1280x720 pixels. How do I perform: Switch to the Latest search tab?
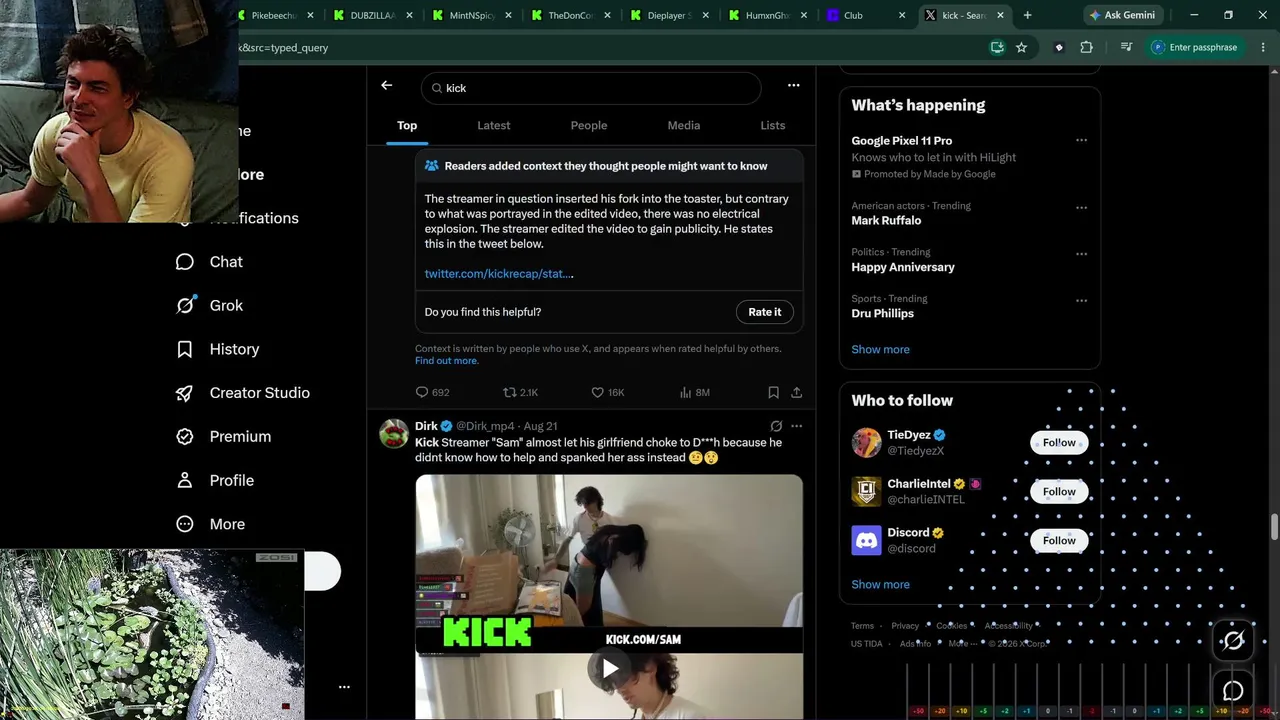tap(494, 125)
